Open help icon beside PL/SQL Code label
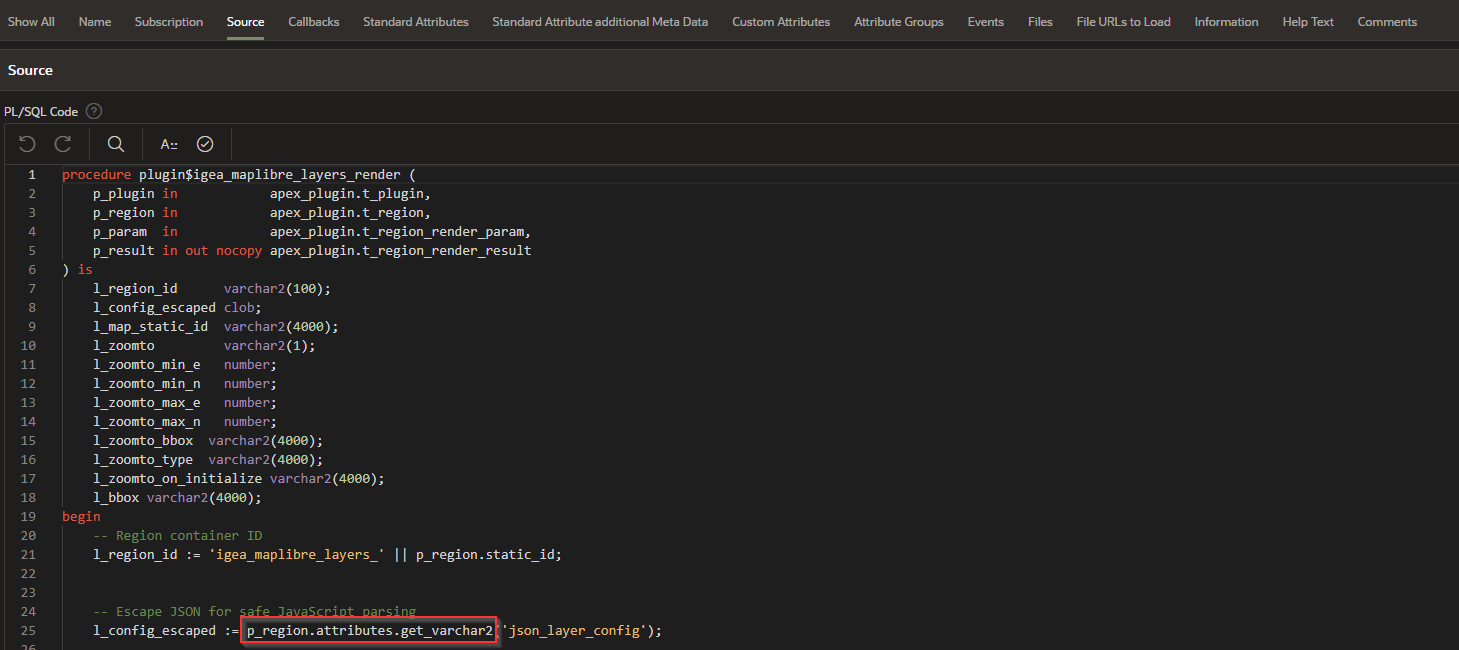The width and height of the screenshot is (1459, 650). click(x=94, y=111)
